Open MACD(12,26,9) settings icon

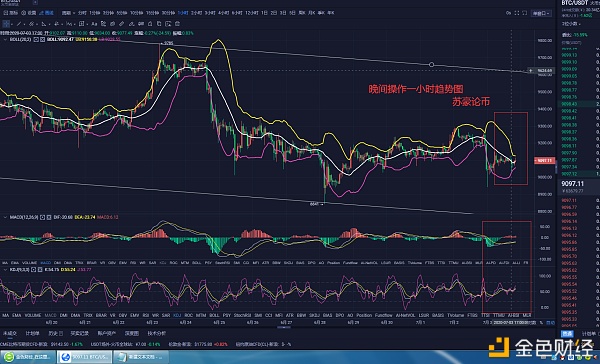pyautogui.click(x=43, y=217)
